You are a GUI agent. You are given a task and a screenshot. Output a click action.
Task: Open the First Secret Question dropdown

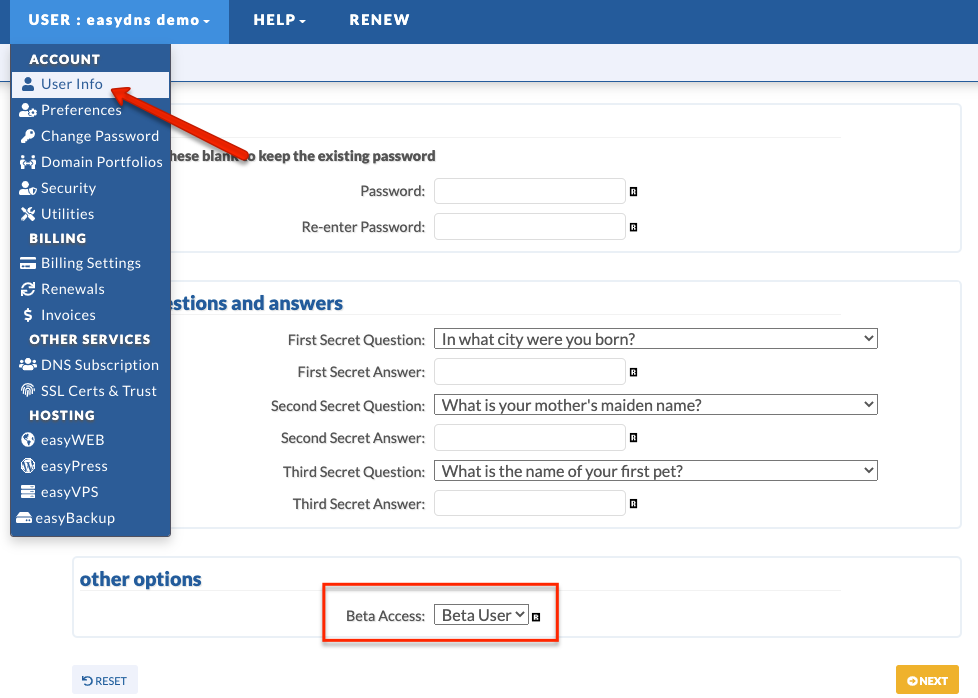(x=656, y=339)
